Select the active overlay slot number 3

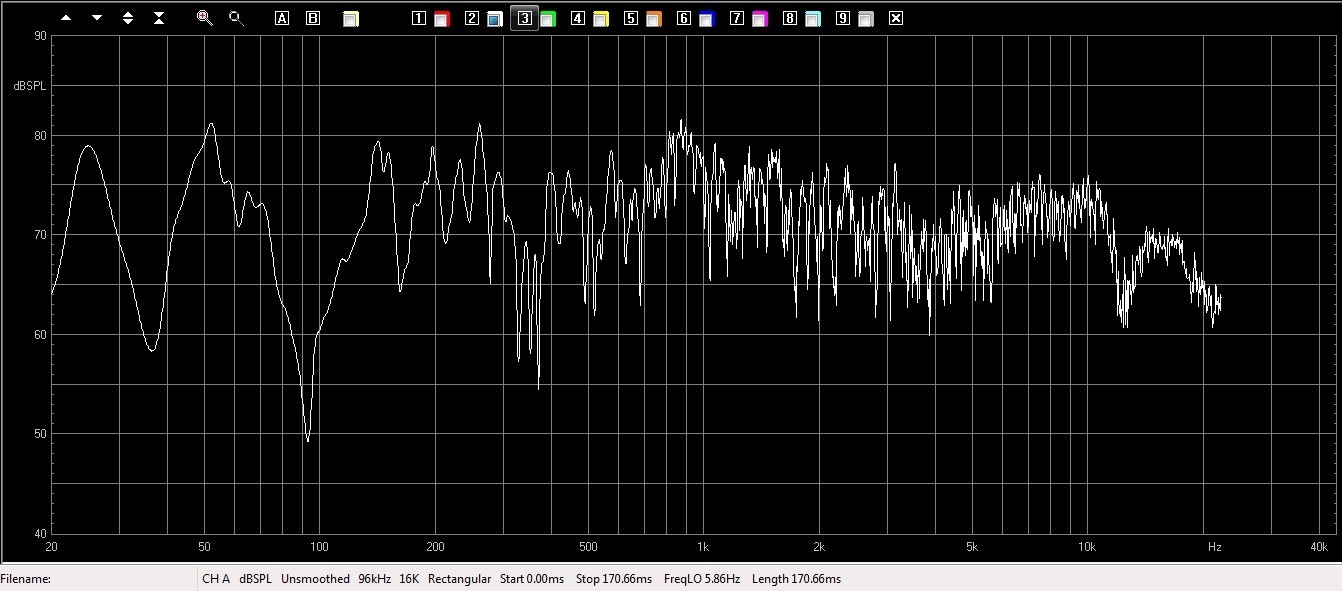(524, 18)
